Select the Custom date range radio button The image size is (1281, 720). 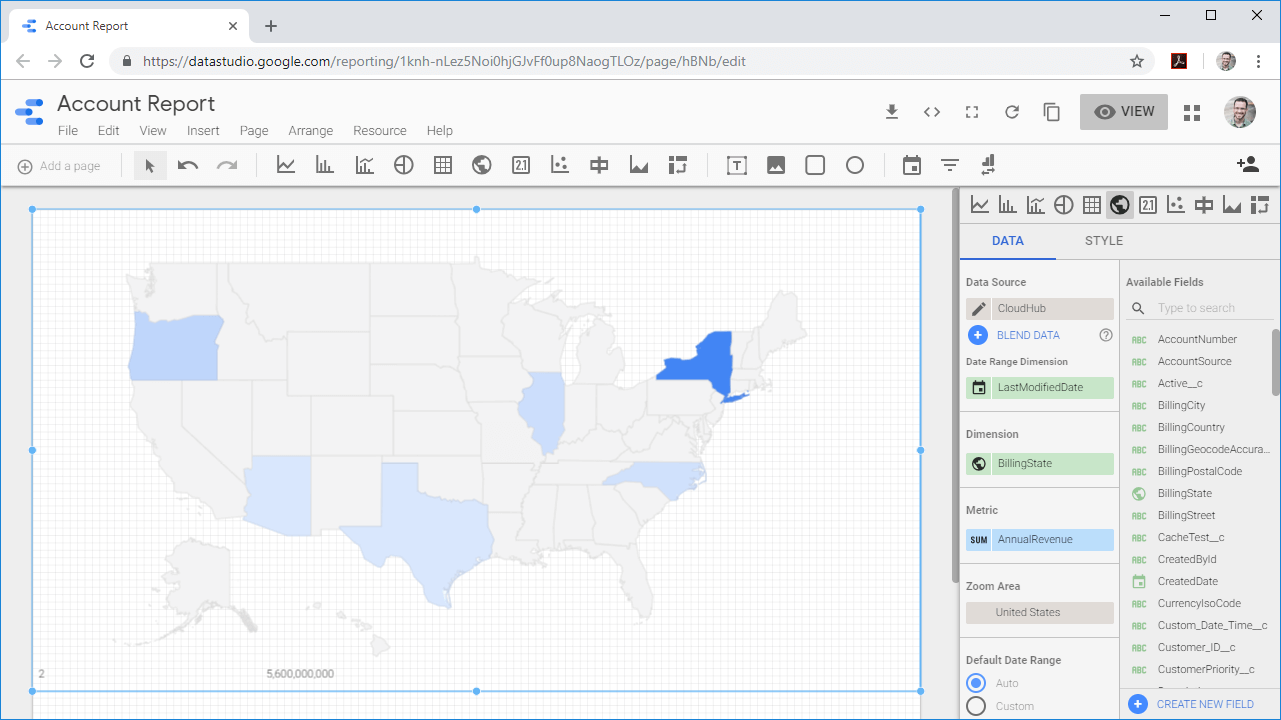(977, 706)
